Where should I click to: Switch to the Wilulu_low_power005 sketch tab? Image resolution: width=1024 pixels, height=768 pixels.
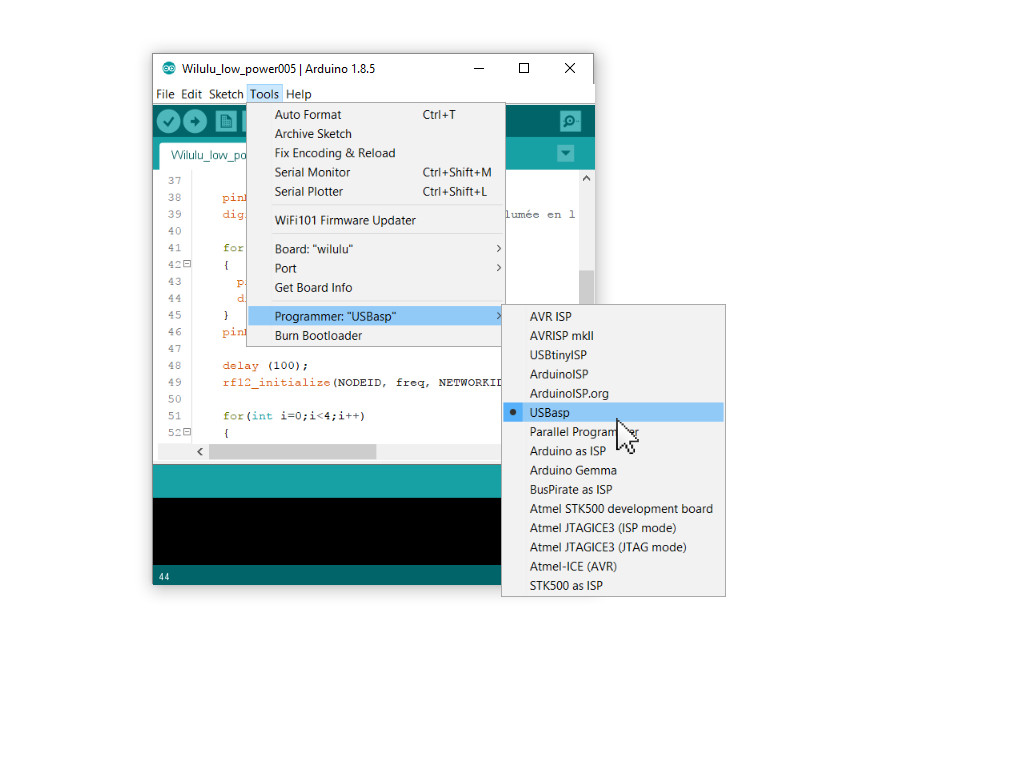[x=204, y=155]
